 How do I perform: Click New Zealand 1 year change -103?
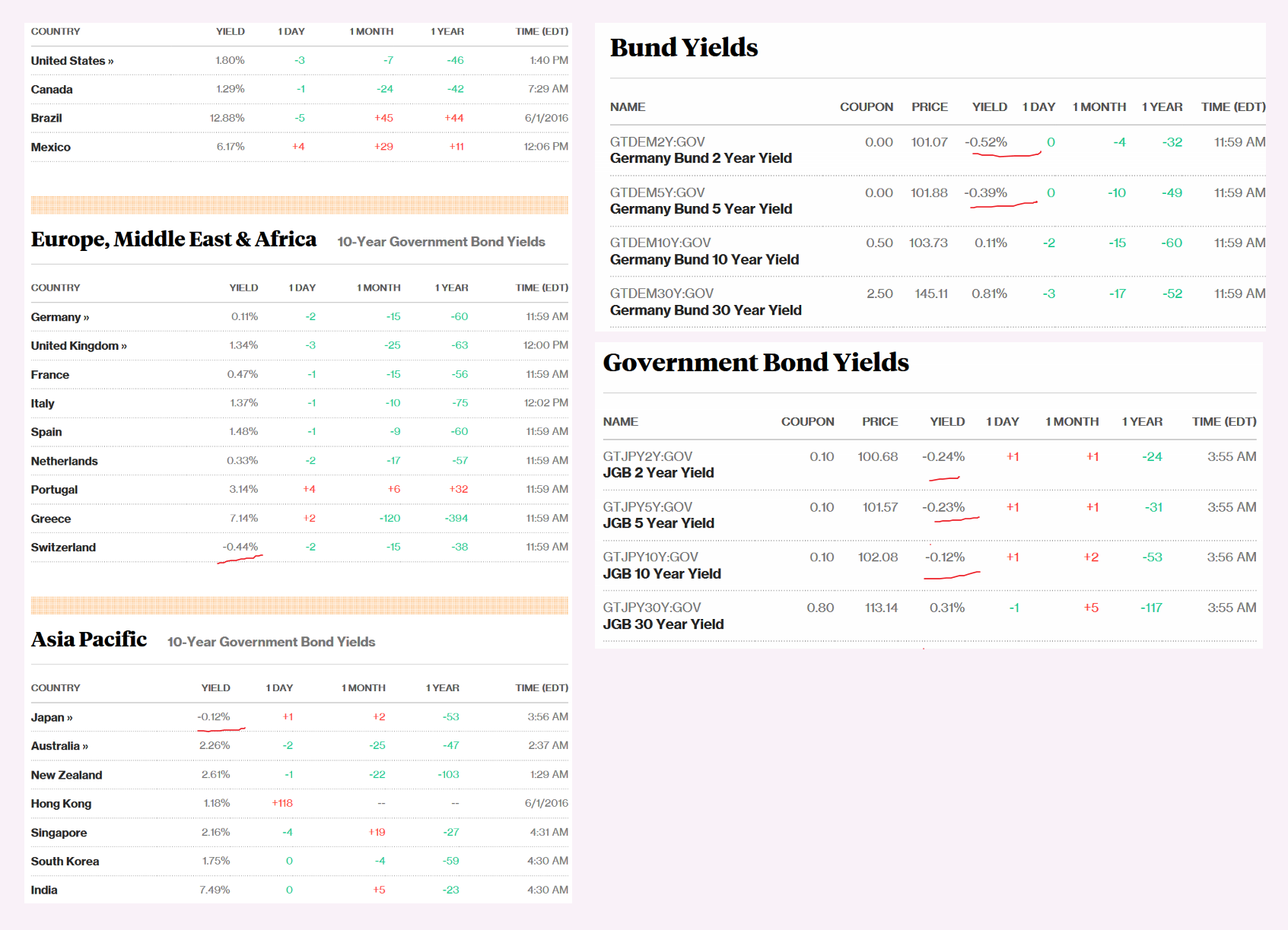click(448, 774)
